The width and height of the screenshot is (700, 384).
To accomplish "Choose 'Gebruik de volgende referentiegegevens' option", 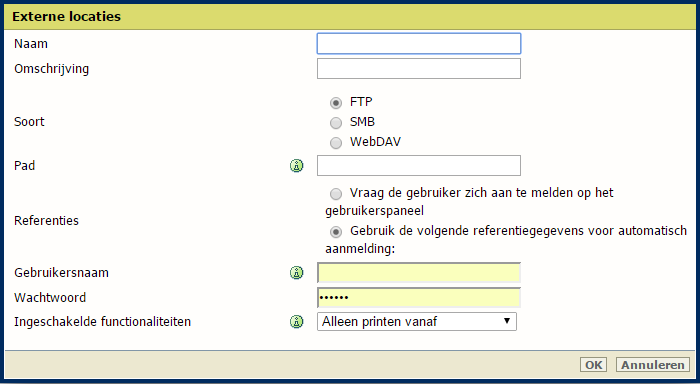I will [x=336, y=232].
